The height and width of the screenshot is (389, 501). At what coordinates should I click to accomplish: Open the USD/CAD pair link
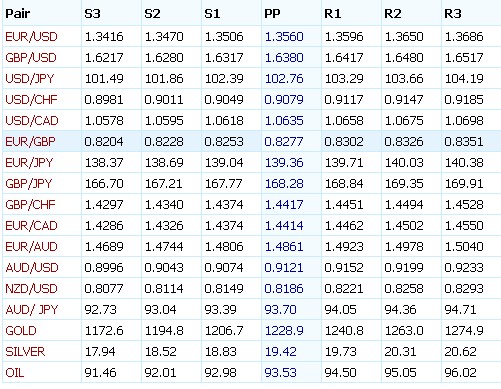32,121
